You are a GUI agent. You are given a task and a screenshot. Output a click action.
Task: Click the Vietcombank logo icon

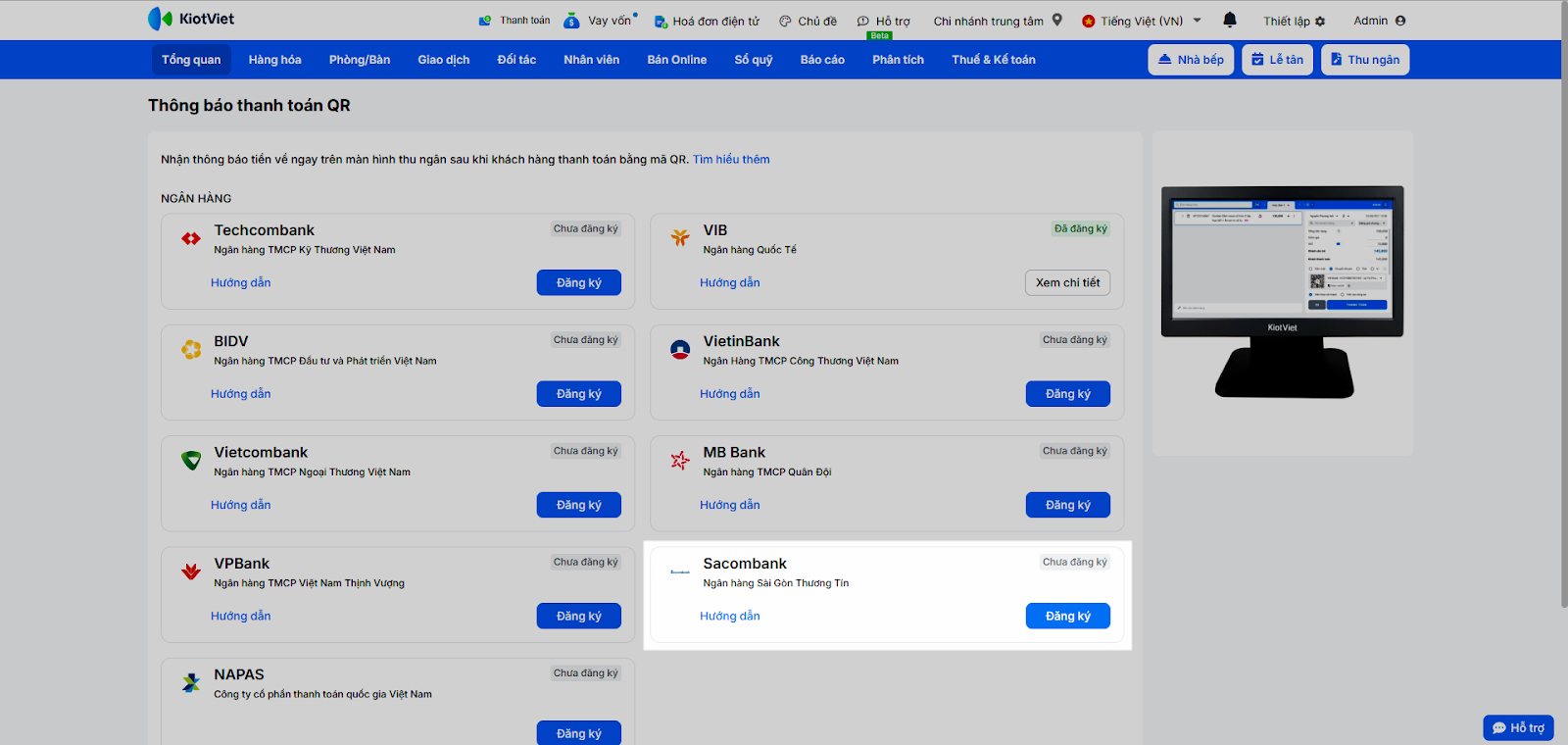[191, 460]
